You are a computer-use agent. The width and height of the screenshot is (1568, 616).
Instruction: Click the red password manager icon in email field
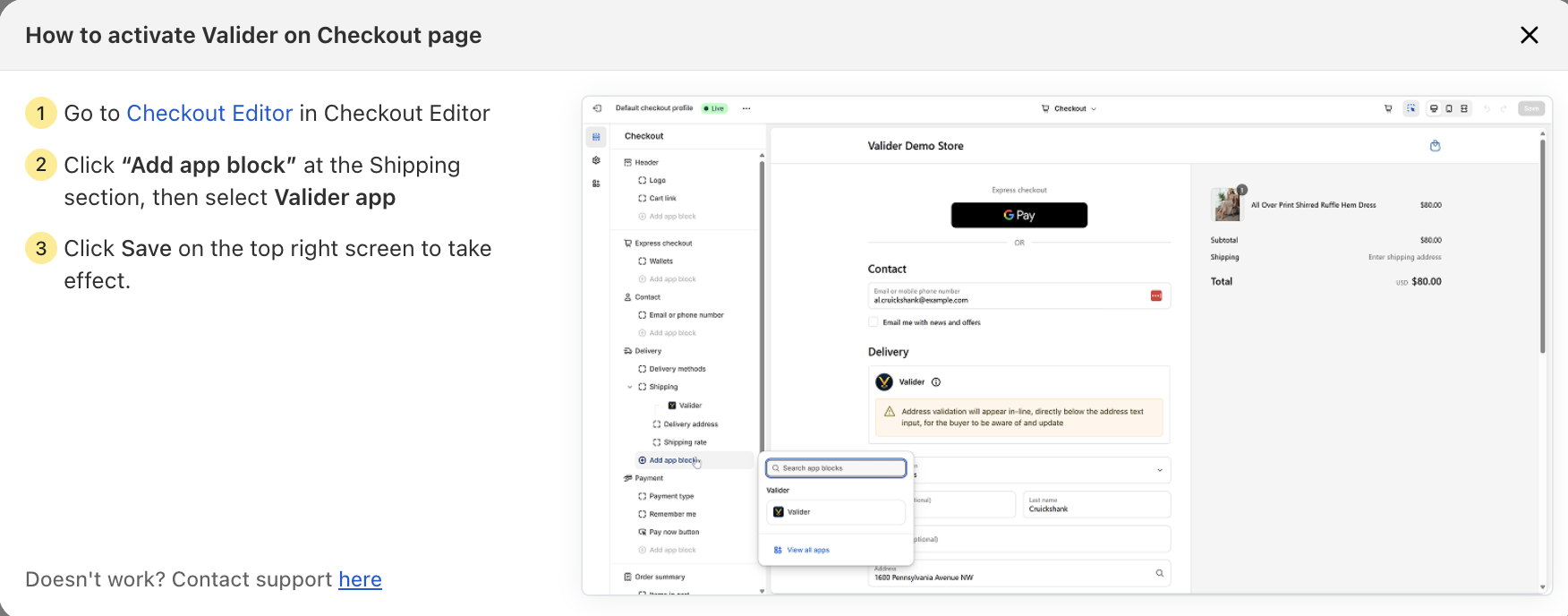point(1156,295)
